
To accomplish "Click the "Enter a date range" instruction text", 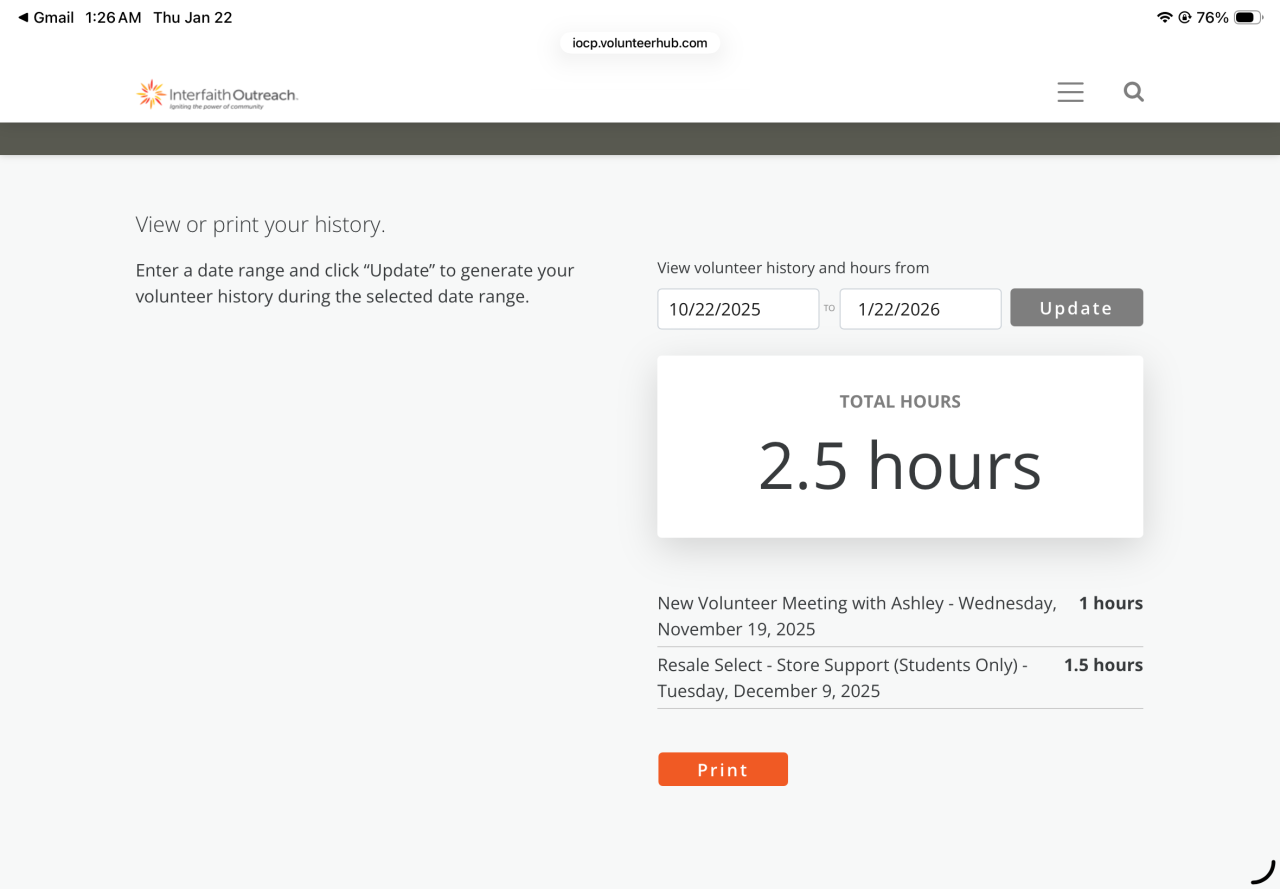I will (355, 284).
